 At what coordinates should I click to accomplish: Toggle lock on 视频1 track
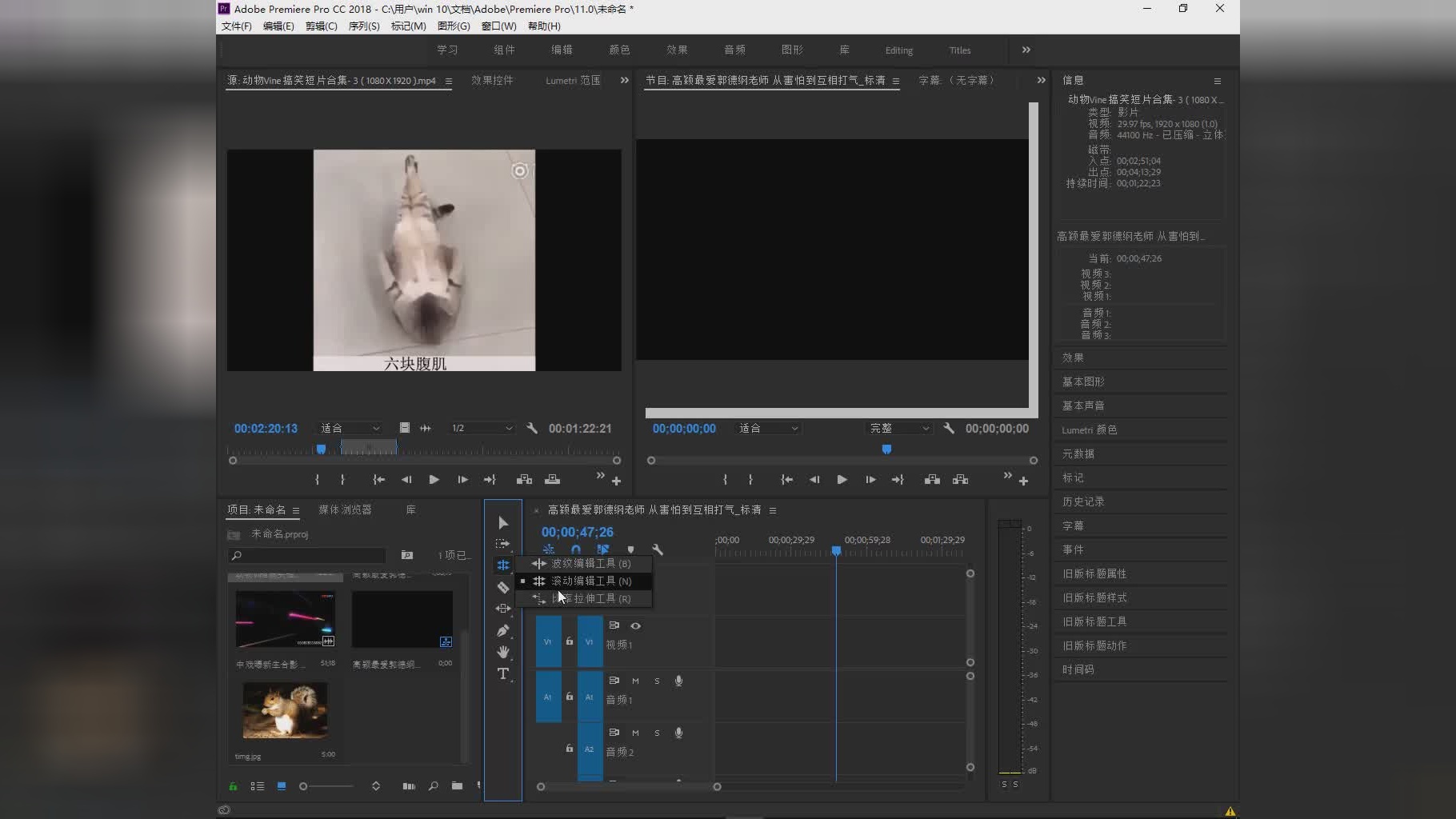[x=570, y=641]
